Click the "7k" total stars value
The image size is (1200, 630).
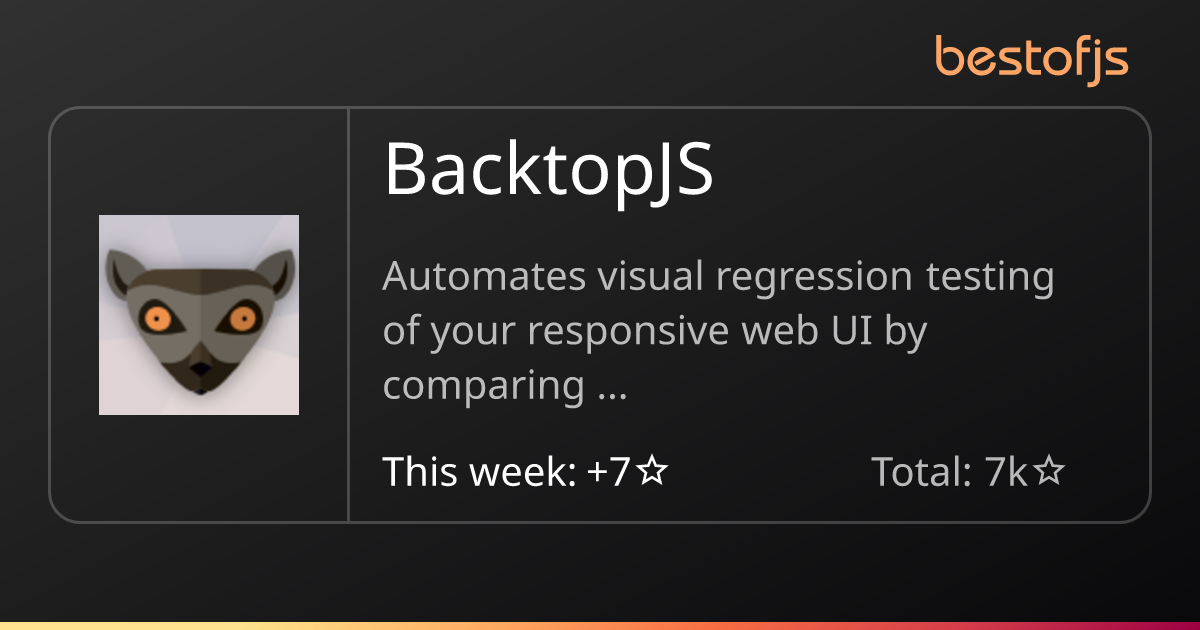point(1005,471)
